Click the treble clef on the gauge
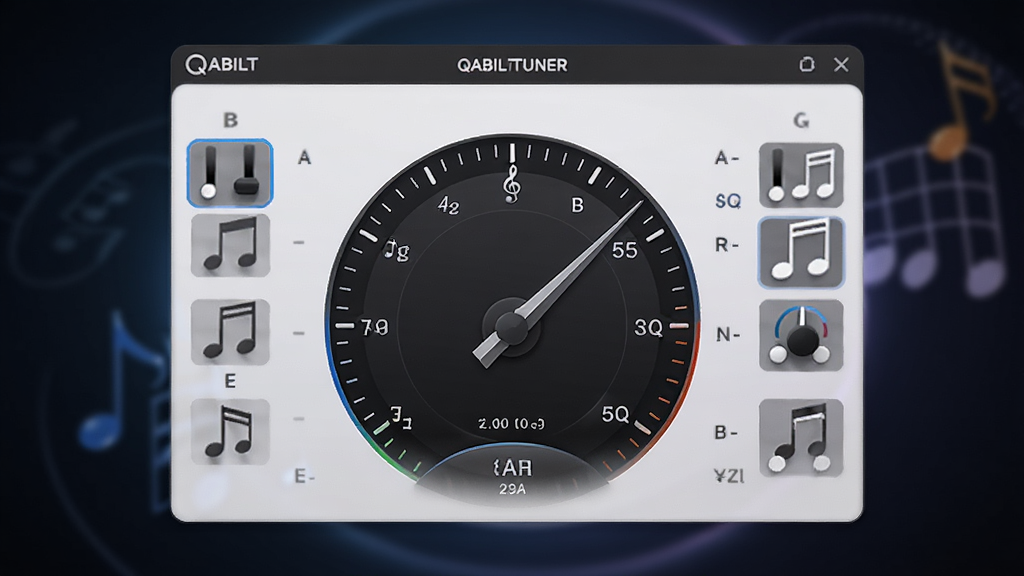 (x=512, y=184)
